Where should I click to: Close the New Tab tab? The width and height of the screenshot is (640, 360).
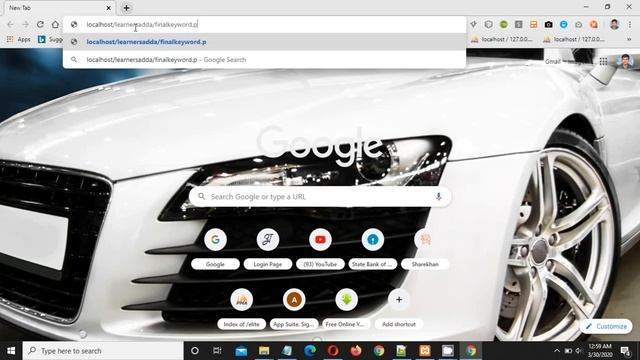click(109, 8)
